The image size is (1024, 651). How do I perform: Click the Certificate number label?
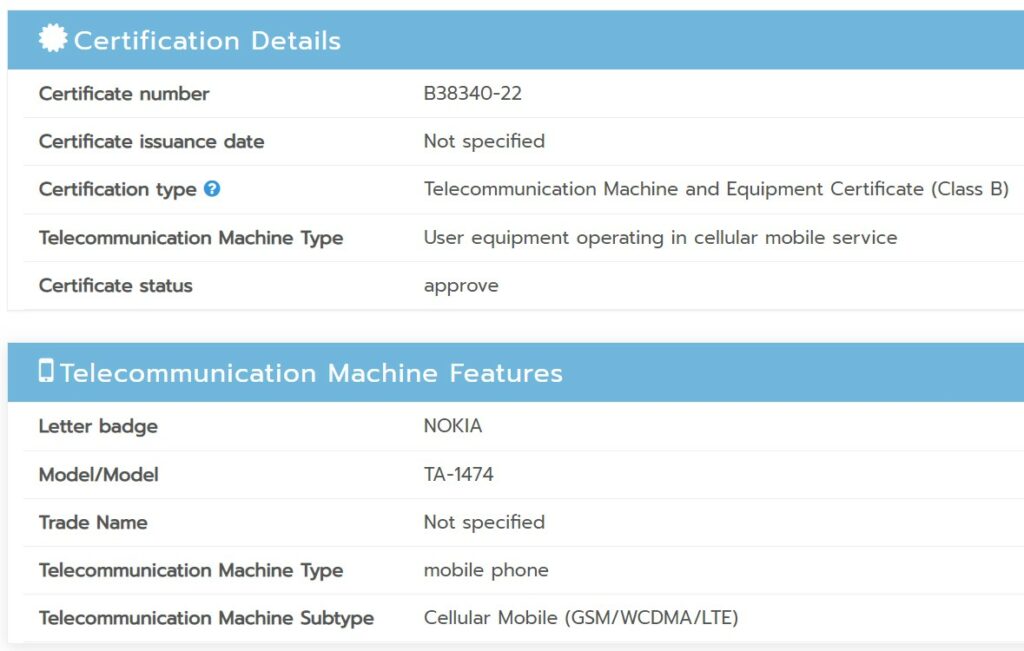click(124, 93)
